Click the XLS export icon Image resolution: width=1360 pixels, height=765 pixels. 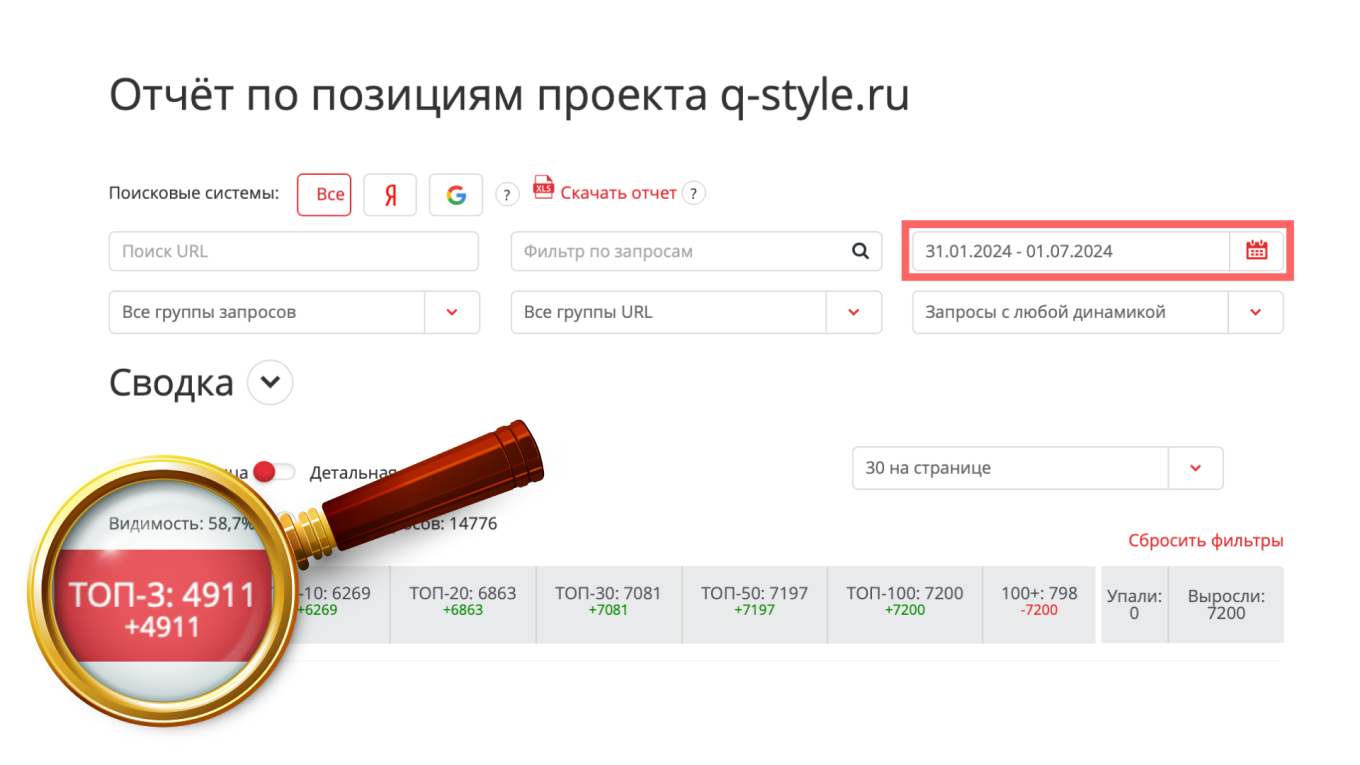coord(544,188)
